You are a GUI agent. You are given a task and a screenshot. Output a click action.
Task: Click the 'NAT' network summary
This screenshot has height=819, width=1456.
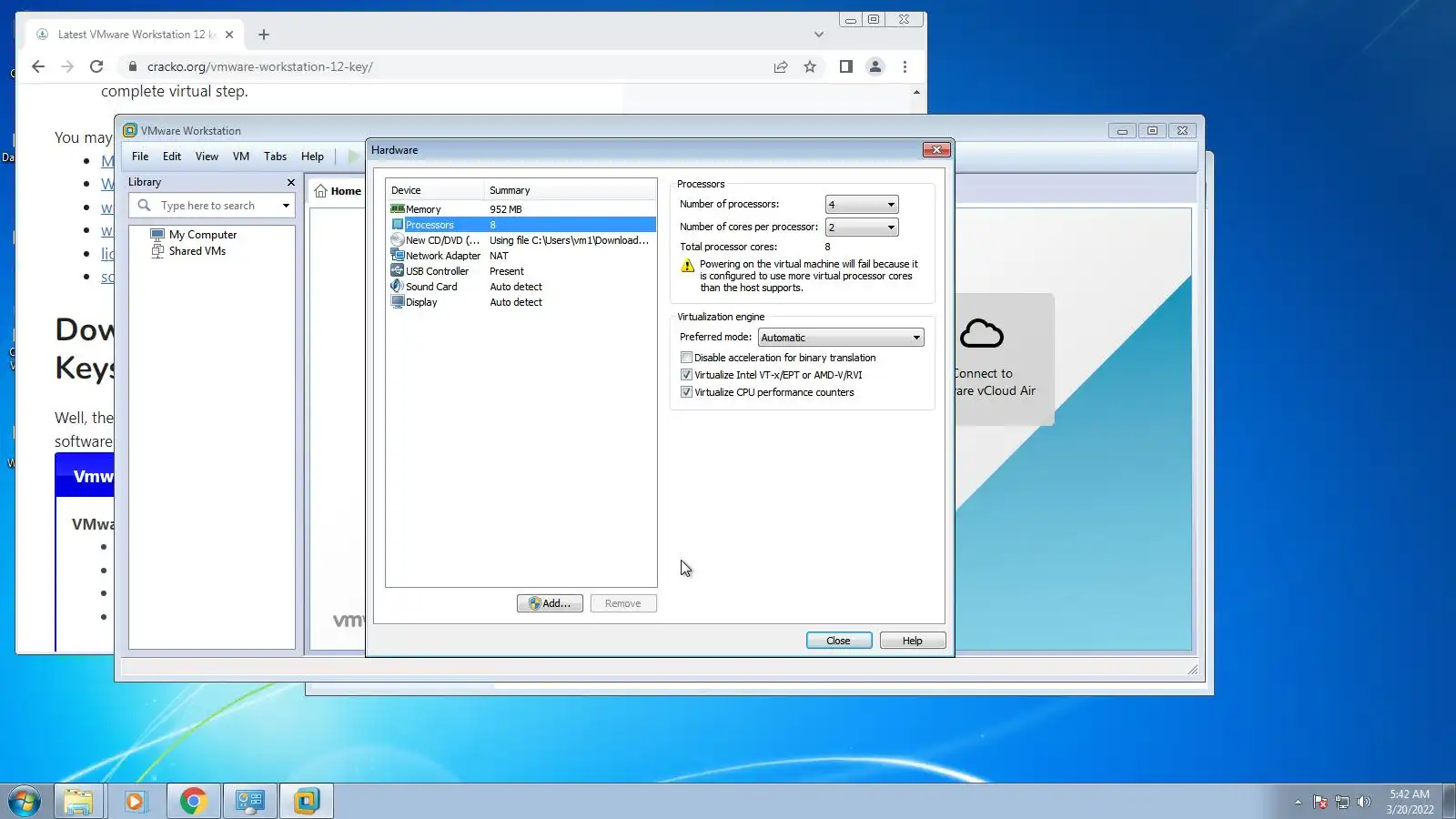click(499, 256)
